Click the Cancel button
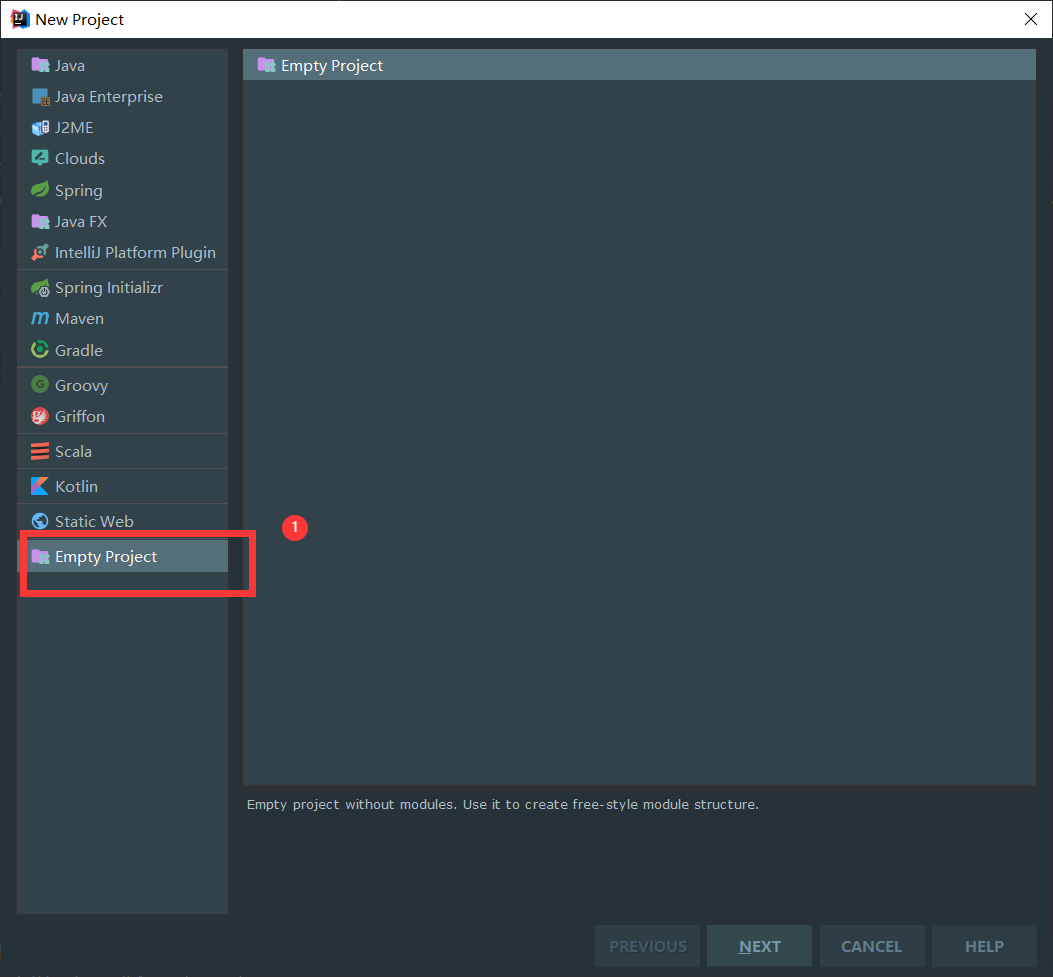Viewport: 1053px width, 977px height. point(872,946)
